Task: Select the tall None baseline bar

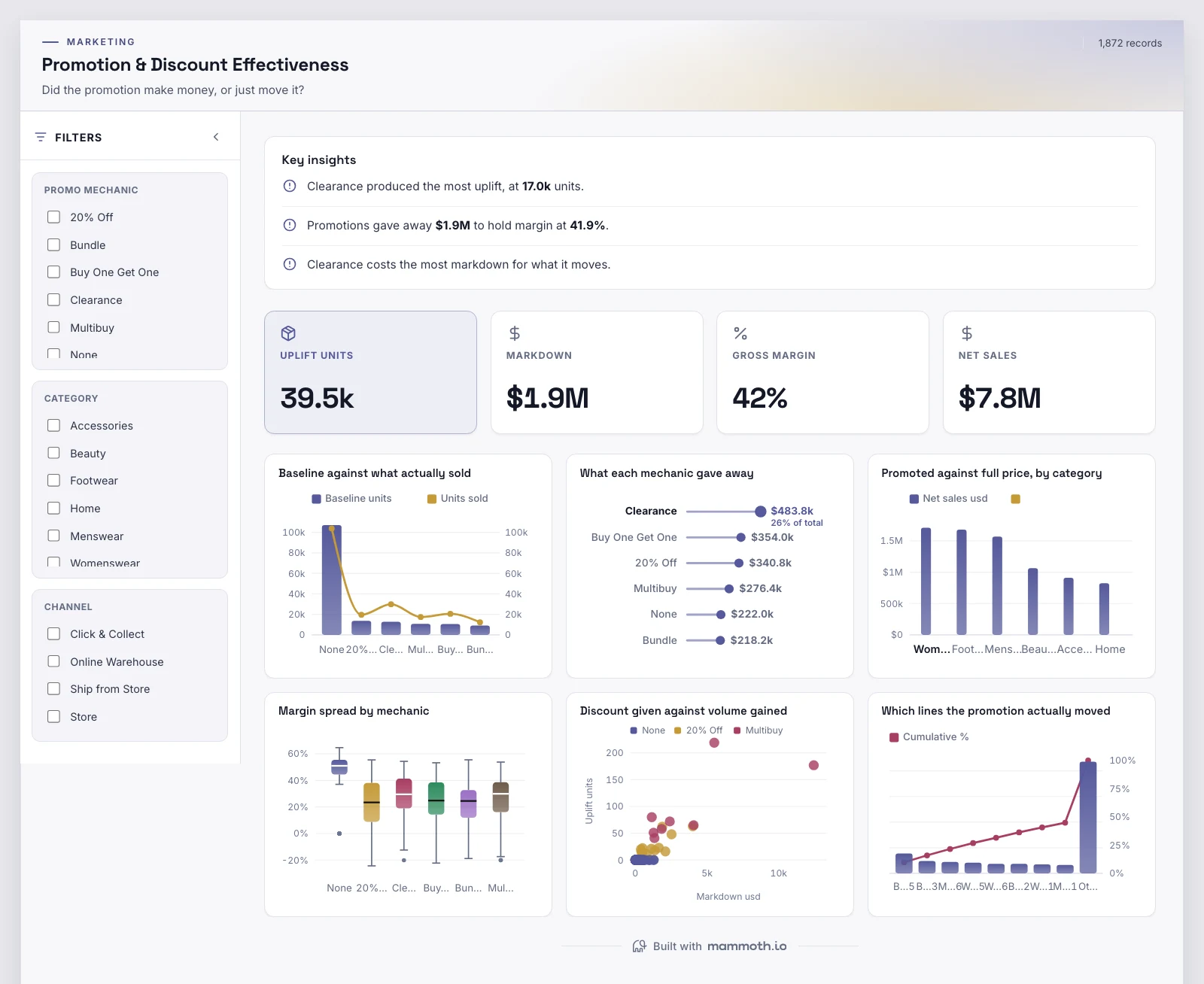Action: pos(332,580)
